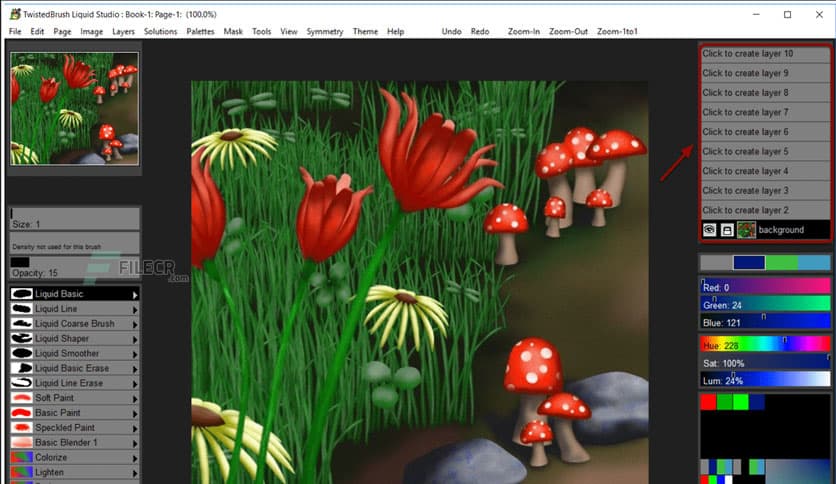Viewport: 836px width, 484px height.
Task: Open the Theme menu
Action: pyautogui.click(x=365, y=31)
